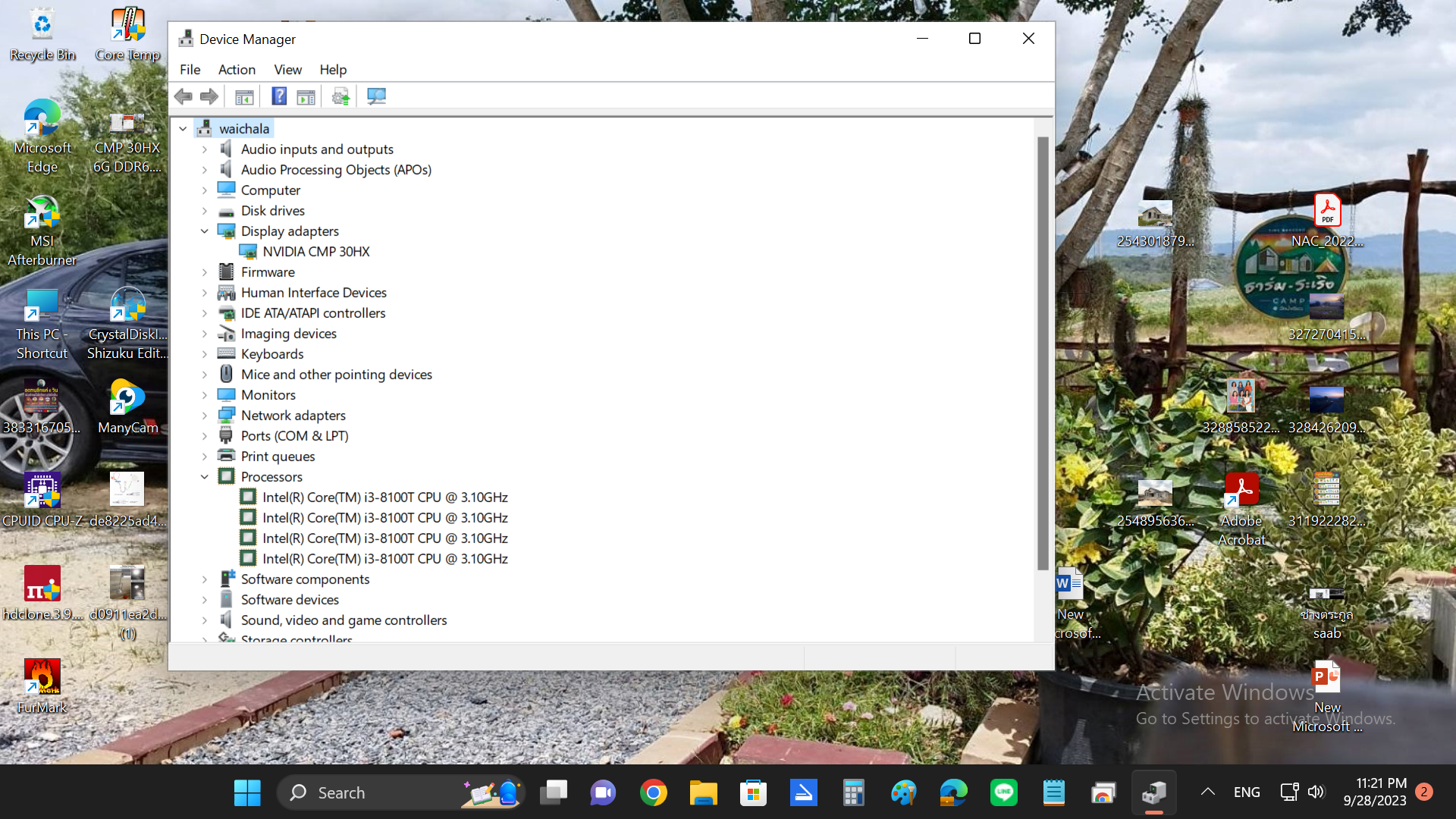Viewport: 1456px width, 819px height.
Task: Click the Monitors category icon
Action: coord(226,394)
